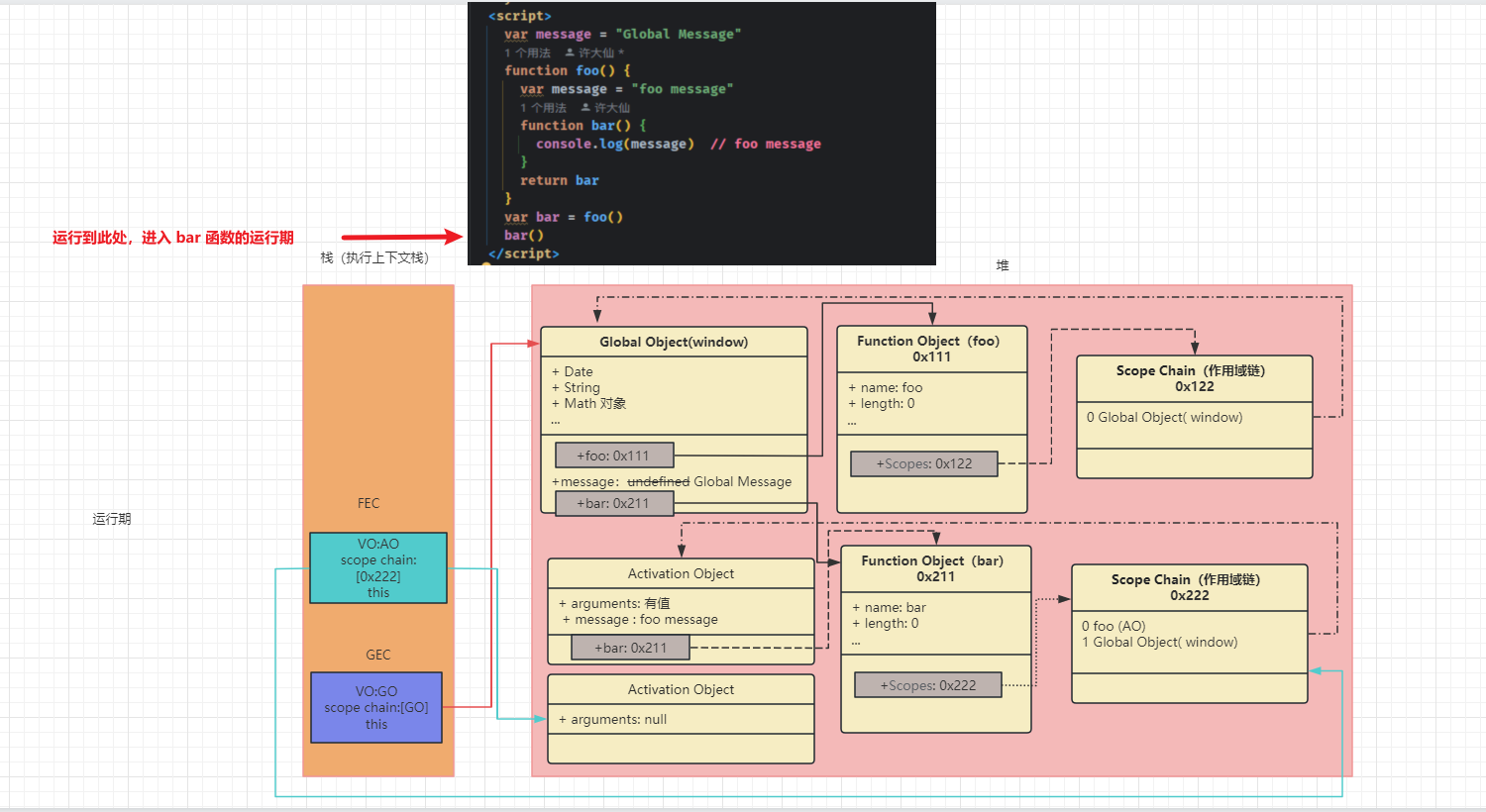The image size is (1486, 812).
Task: Click the 运行期 label on the left
Action: [112, 519]
